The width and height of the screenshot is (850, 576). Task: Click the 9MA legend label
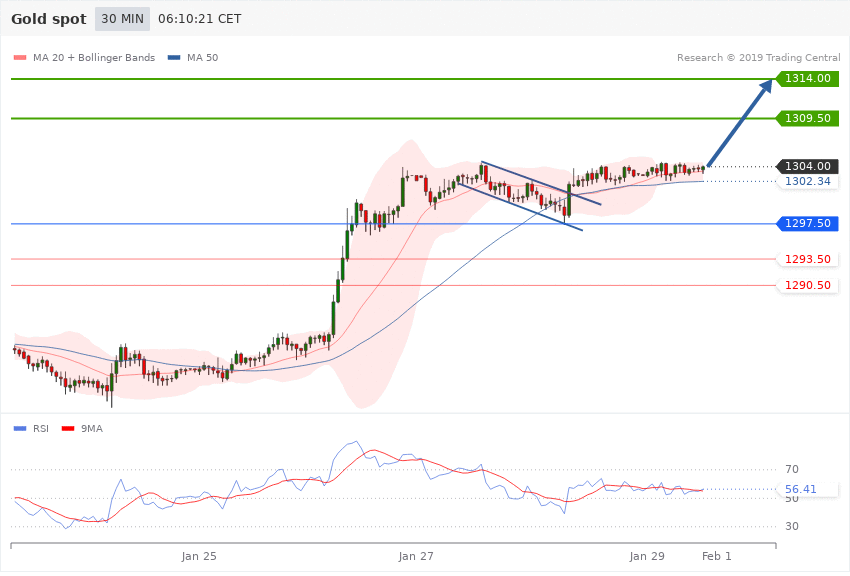(92, 429)
